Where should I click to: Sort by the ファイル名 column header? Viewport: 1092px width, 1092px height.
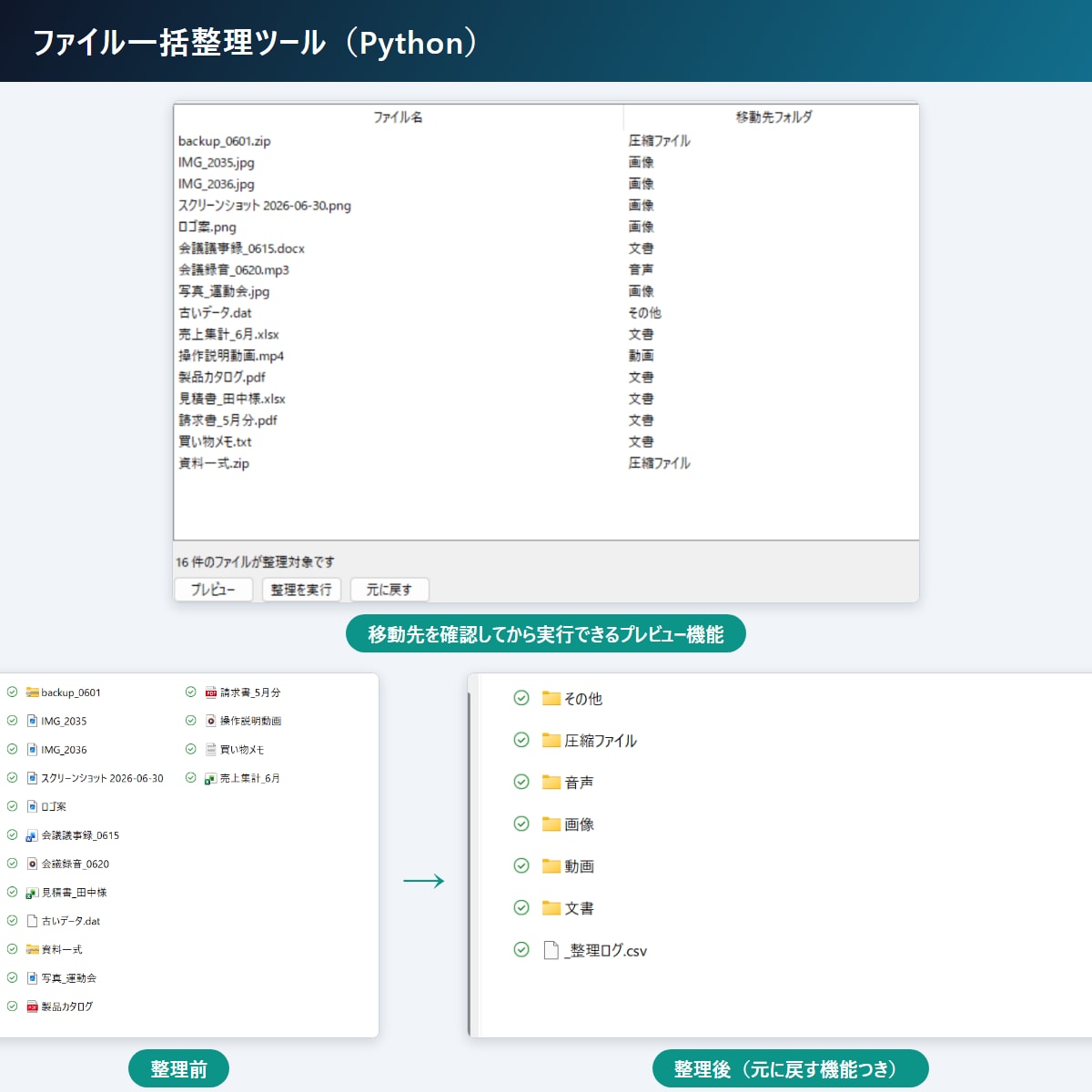tap(399, 117)
